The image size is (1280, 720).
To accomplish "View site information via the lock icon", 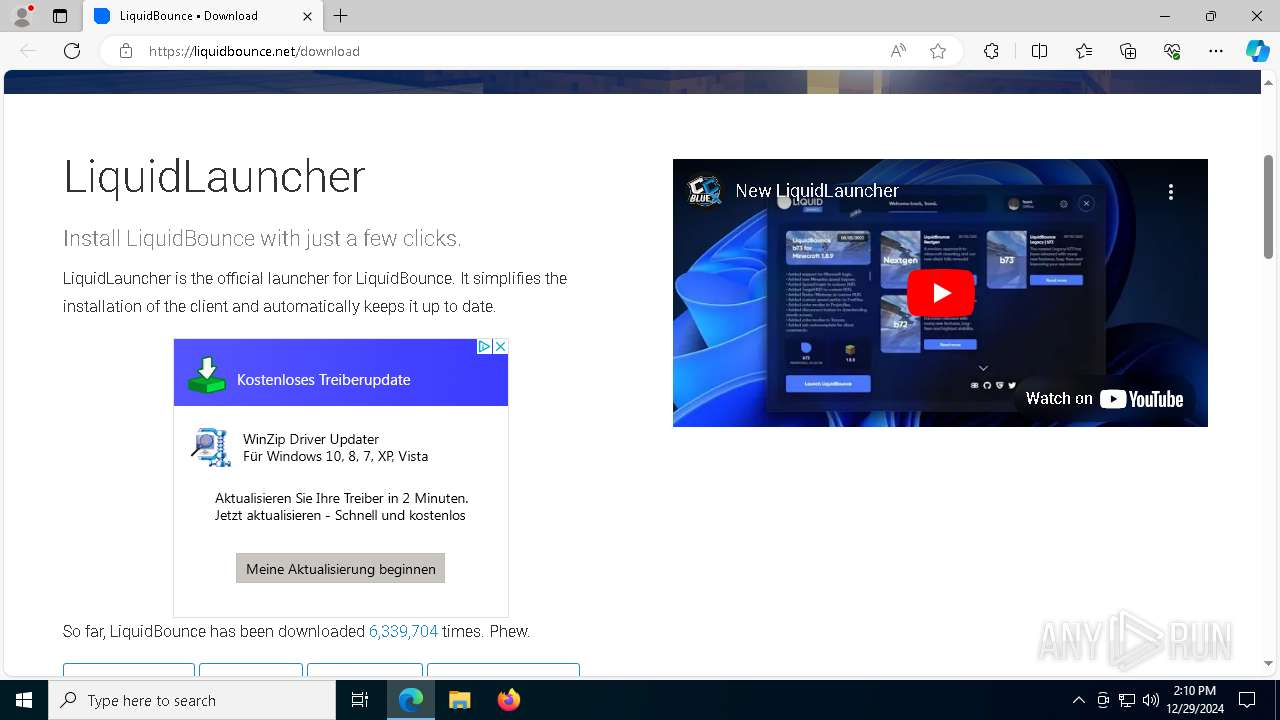I will coord(126,51).
